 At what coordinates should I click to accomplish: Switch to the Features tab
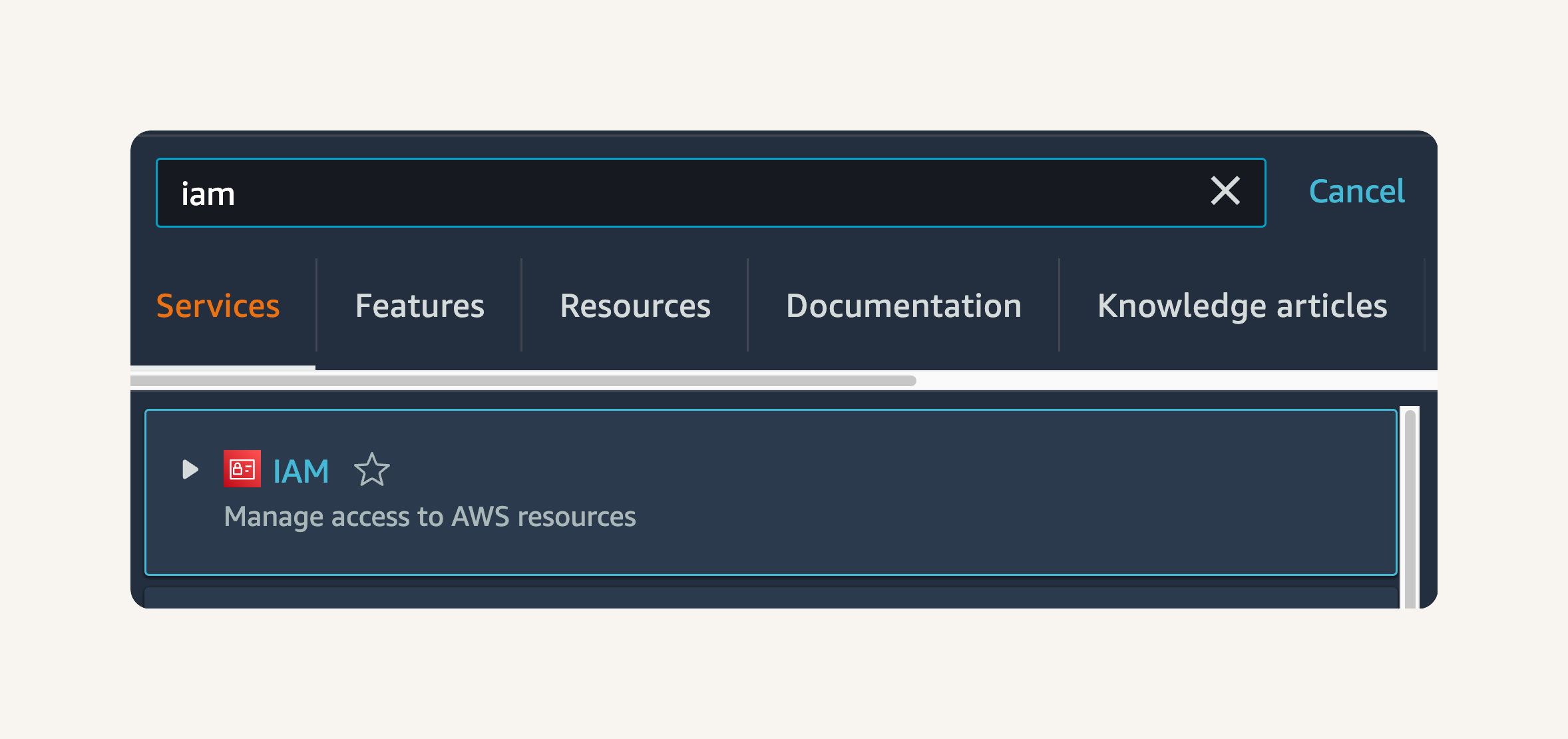(419, 306)
